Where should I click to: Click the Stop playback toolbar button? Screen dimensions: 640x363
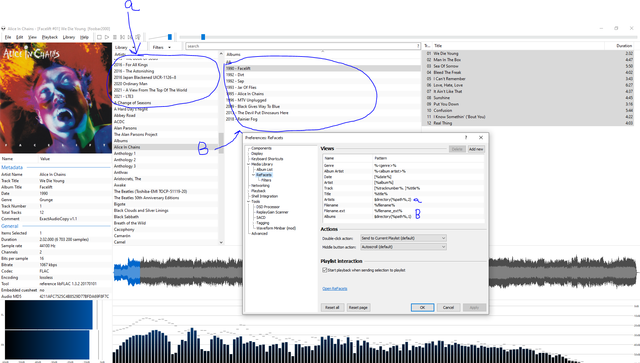pos(99,37)
